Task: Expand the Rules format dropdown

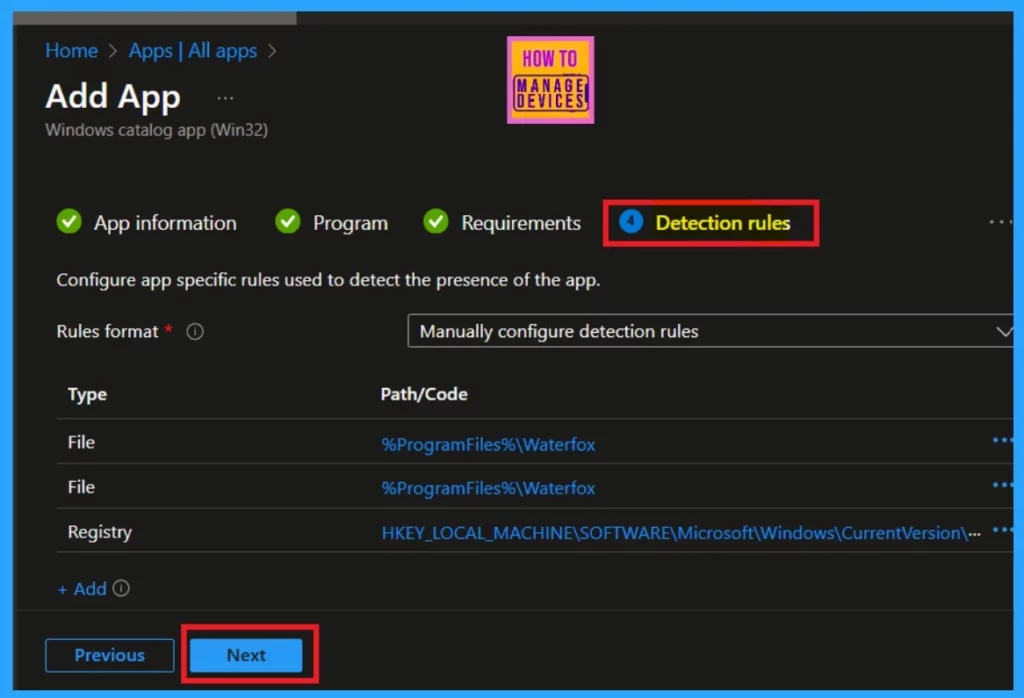Action: (710, 331)
